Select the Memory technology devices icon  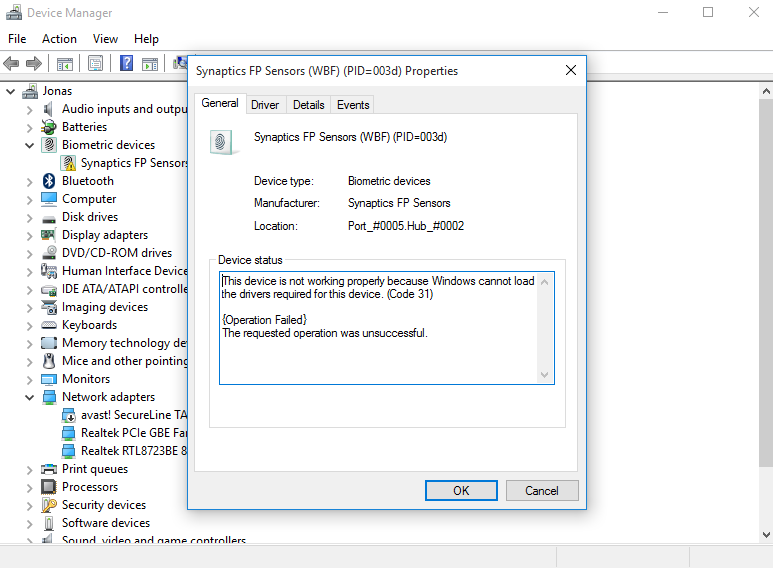(x=49, y=343)
